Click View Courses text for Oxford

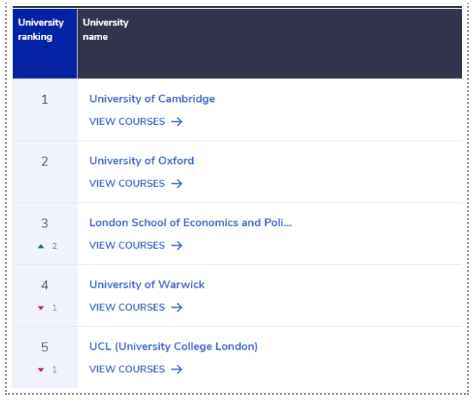coord(127,184)
